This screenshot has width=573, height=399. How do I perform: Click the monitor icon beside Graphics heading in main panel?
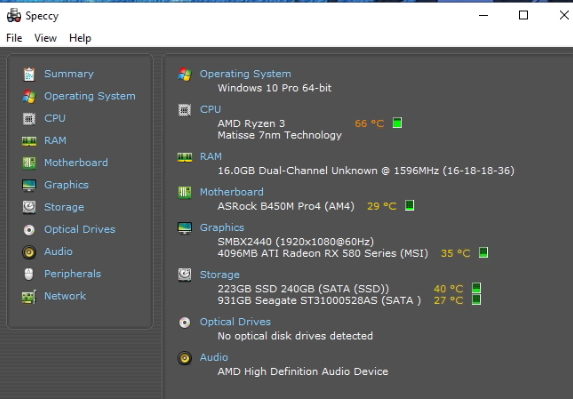(185, 228)
